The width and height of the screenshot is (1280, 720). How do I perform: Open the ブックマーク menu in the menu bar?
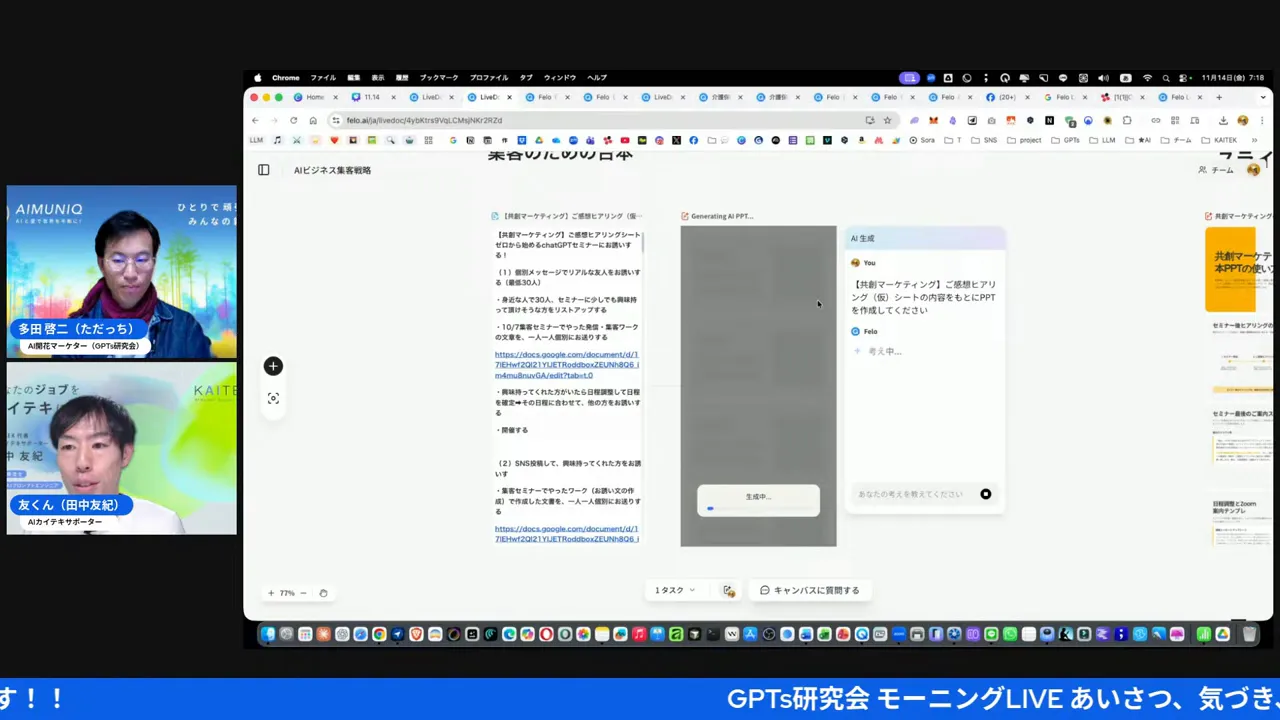[x=438, y=77]
